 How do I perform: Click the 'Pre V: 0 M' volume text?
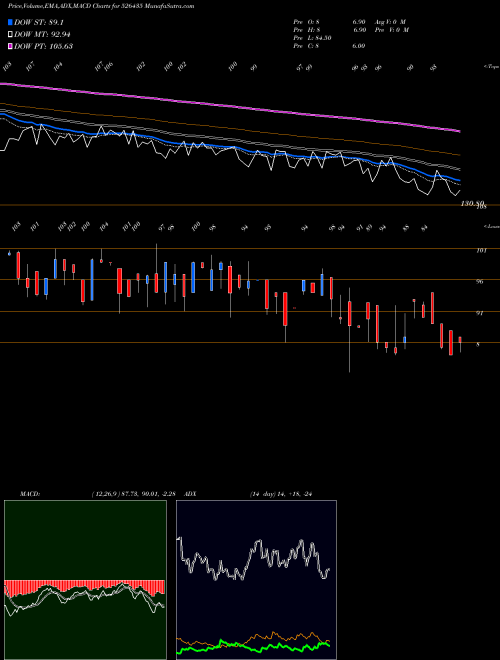391,30
